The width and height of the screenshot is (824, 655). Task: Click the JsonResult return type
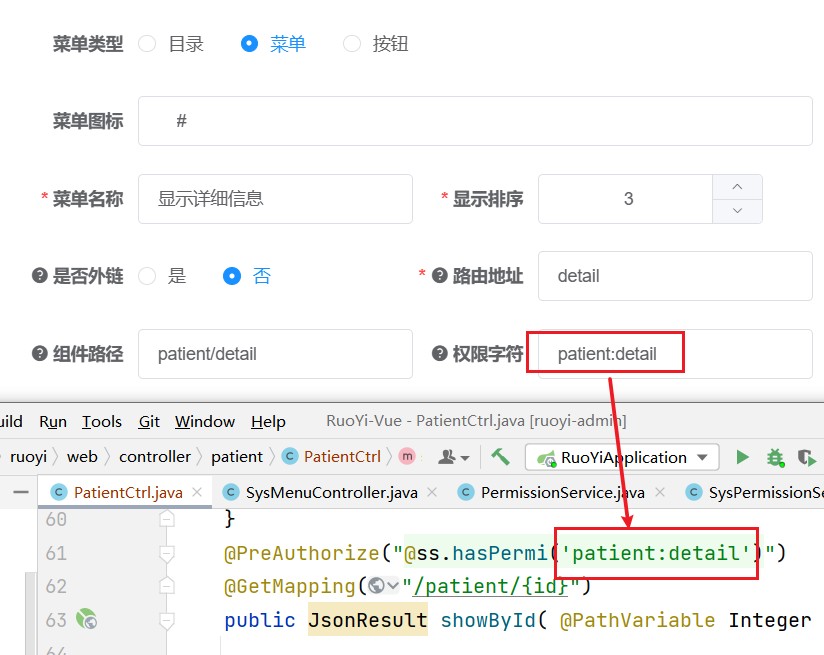(367, 620)
